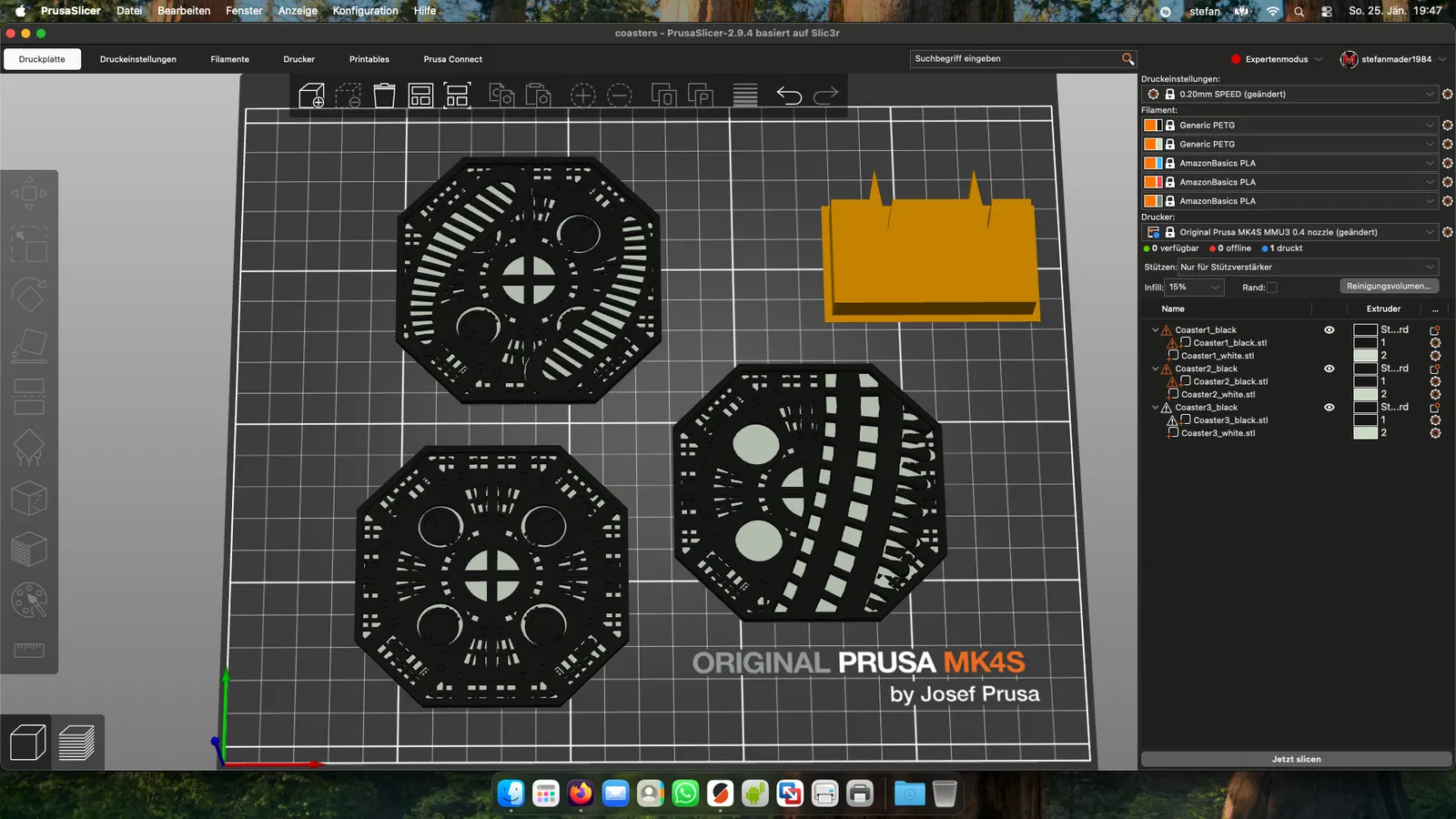
Task: Select the Move gizmo tool
Action: coord(29,194)
